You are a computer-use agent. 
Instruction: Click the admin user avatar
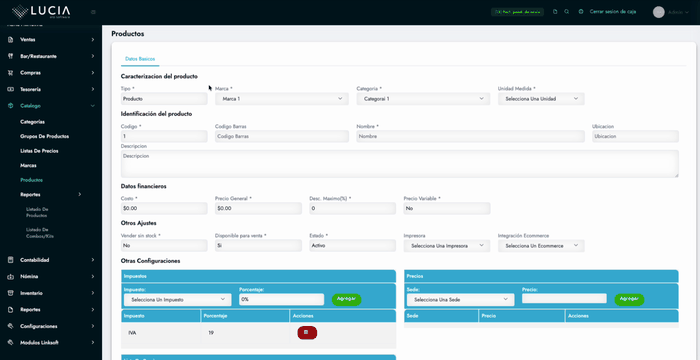tap(658, 12)
